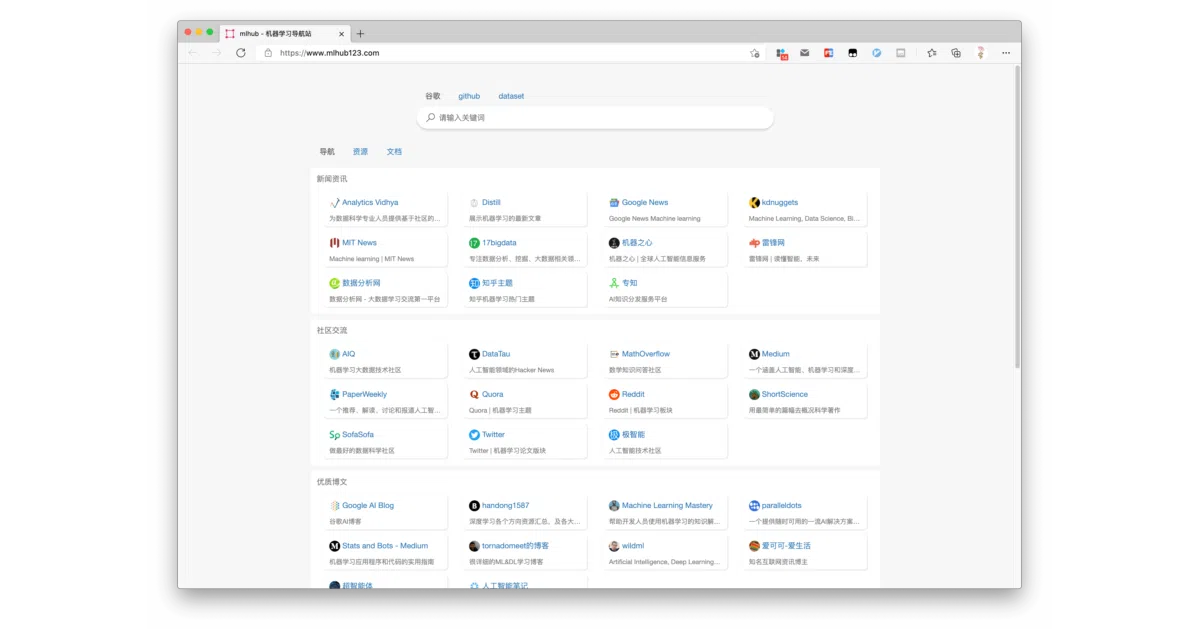
Task: Click the add-to-favorites star icon in address bar
Action: 755,53
